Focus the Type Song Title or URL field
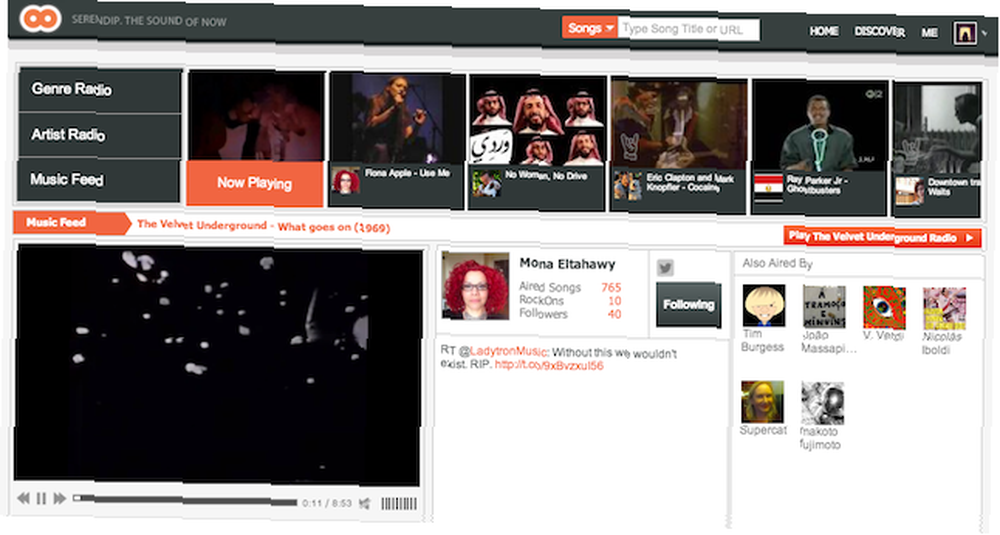Screen dimensions: 1000x535 point(689,29)
